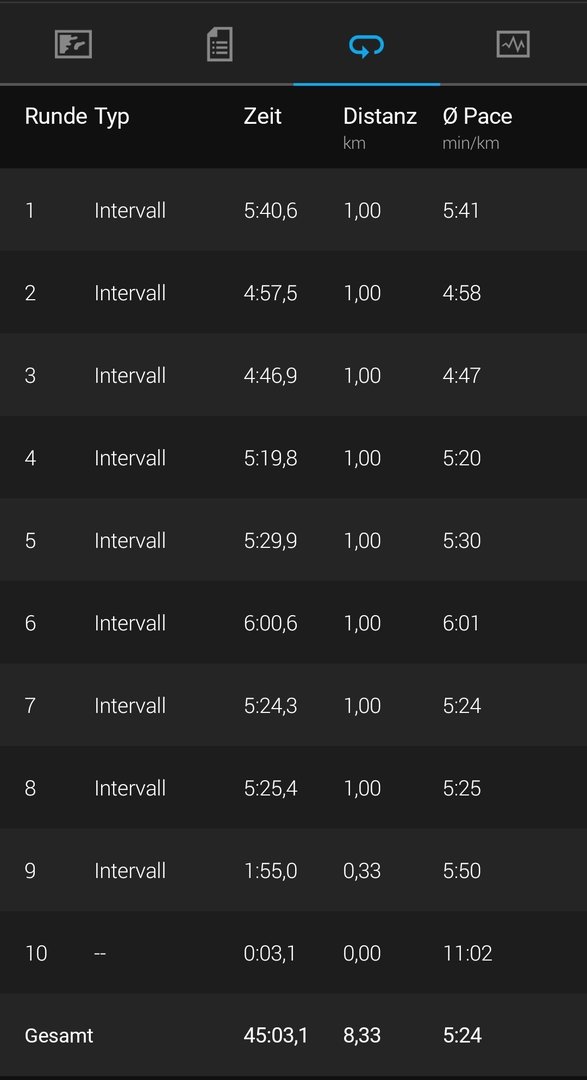Select lap 2 row with time 4:57,5
The image size is (587, 1080).
(x=294, y=293)
